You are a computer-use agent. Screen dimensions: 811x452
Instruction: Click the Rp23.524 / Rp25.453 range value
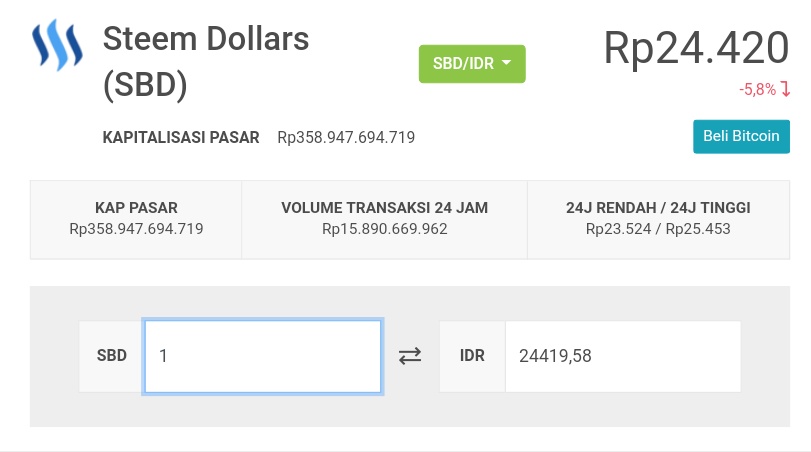(658, 229)
